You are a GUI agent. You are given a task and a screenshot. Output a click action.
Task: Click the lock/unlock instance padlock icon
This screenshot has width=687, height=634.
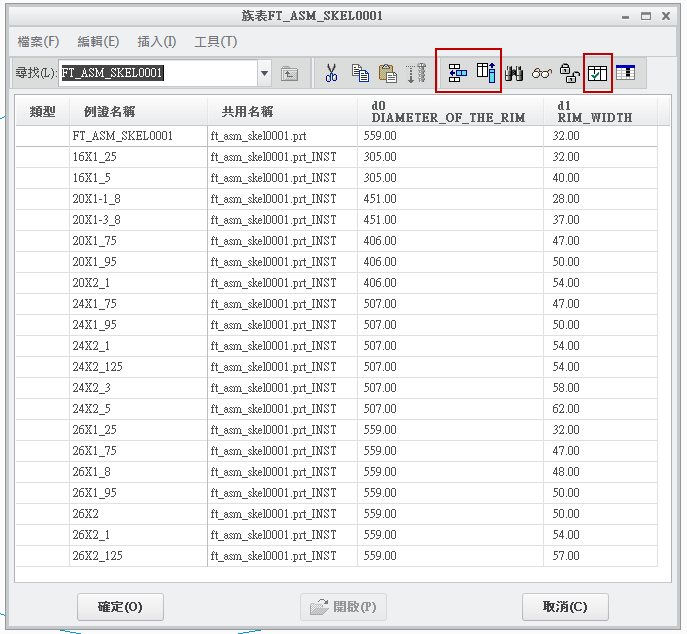tap(569, 73)
